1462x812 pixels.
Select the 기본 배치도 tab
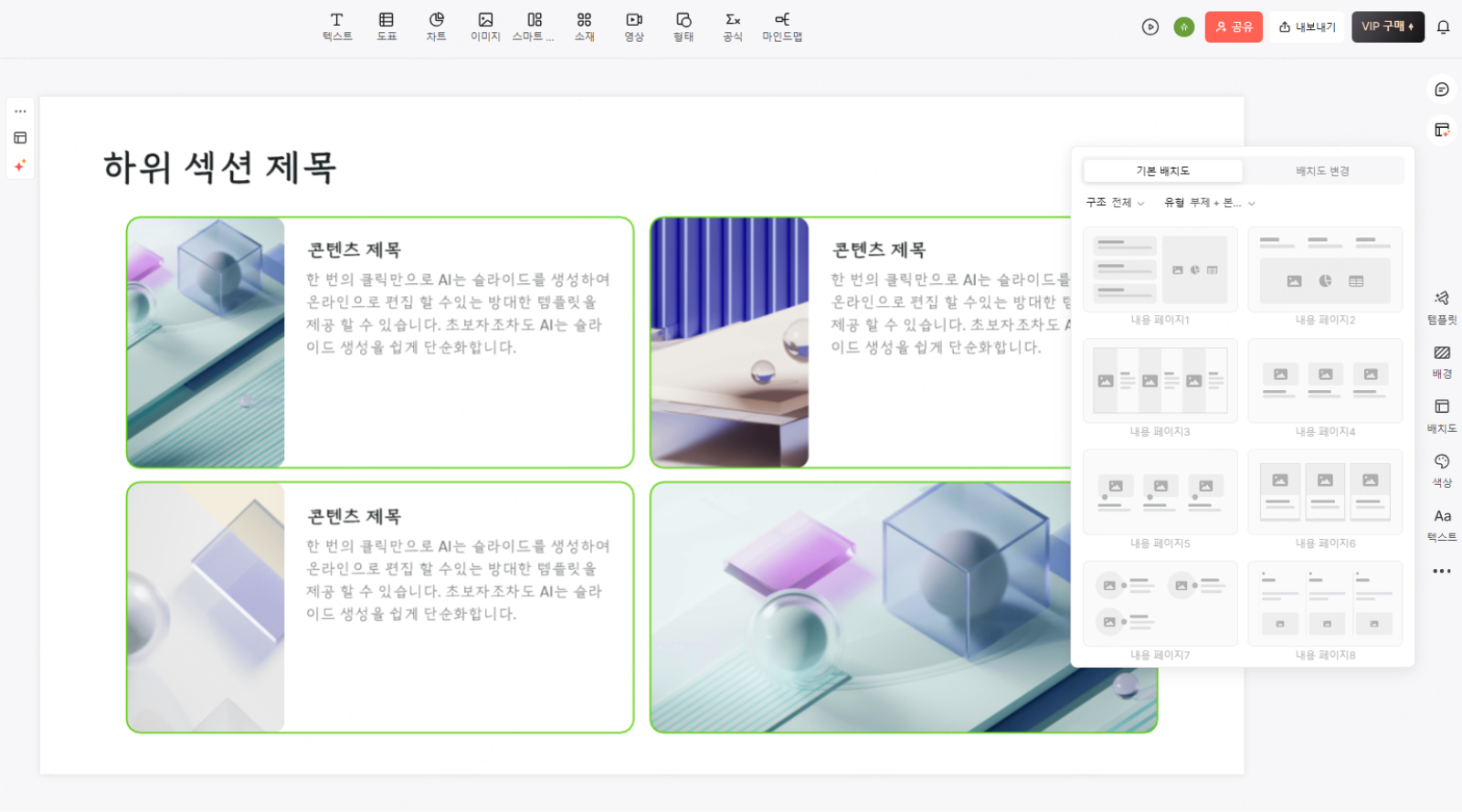coord(1162,171)
